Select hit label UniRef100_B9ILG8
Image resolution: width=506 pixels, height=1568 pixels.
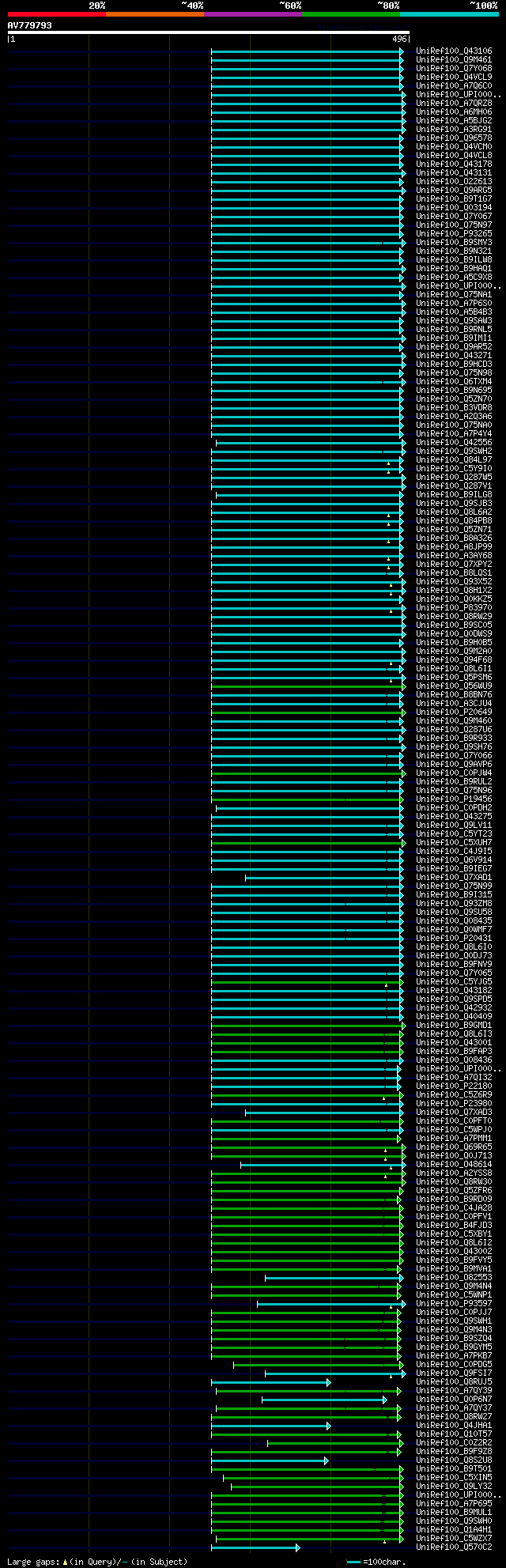454,495
